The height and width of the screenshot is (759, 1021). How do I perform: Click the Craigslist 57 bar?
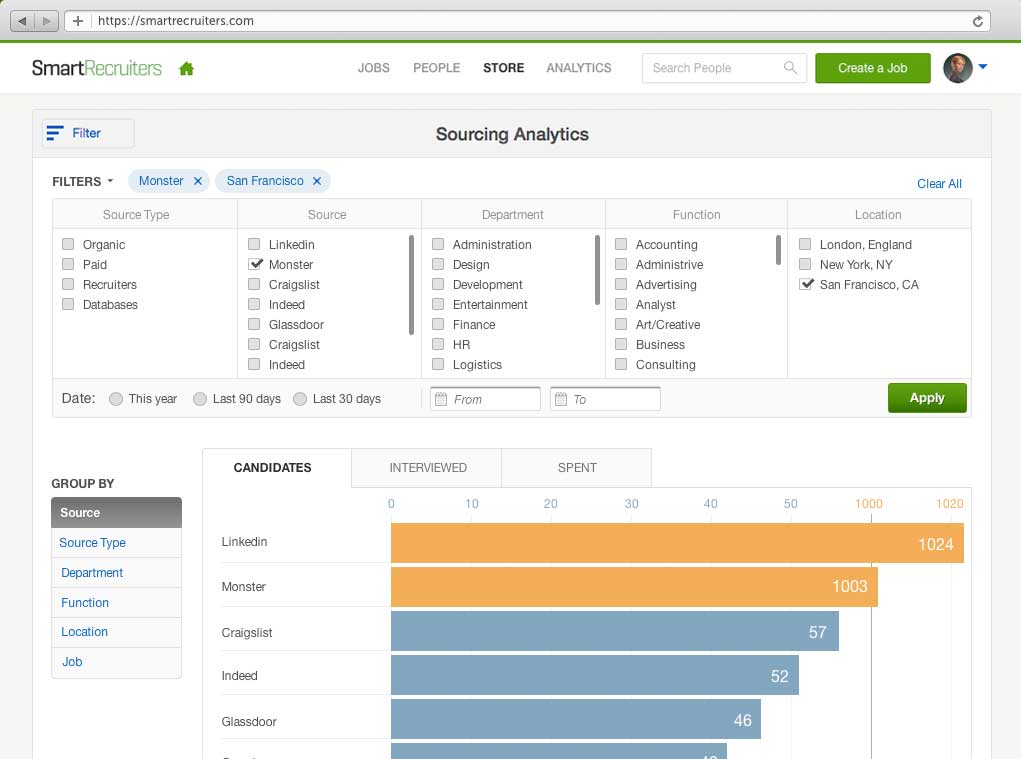pos(615,631)
